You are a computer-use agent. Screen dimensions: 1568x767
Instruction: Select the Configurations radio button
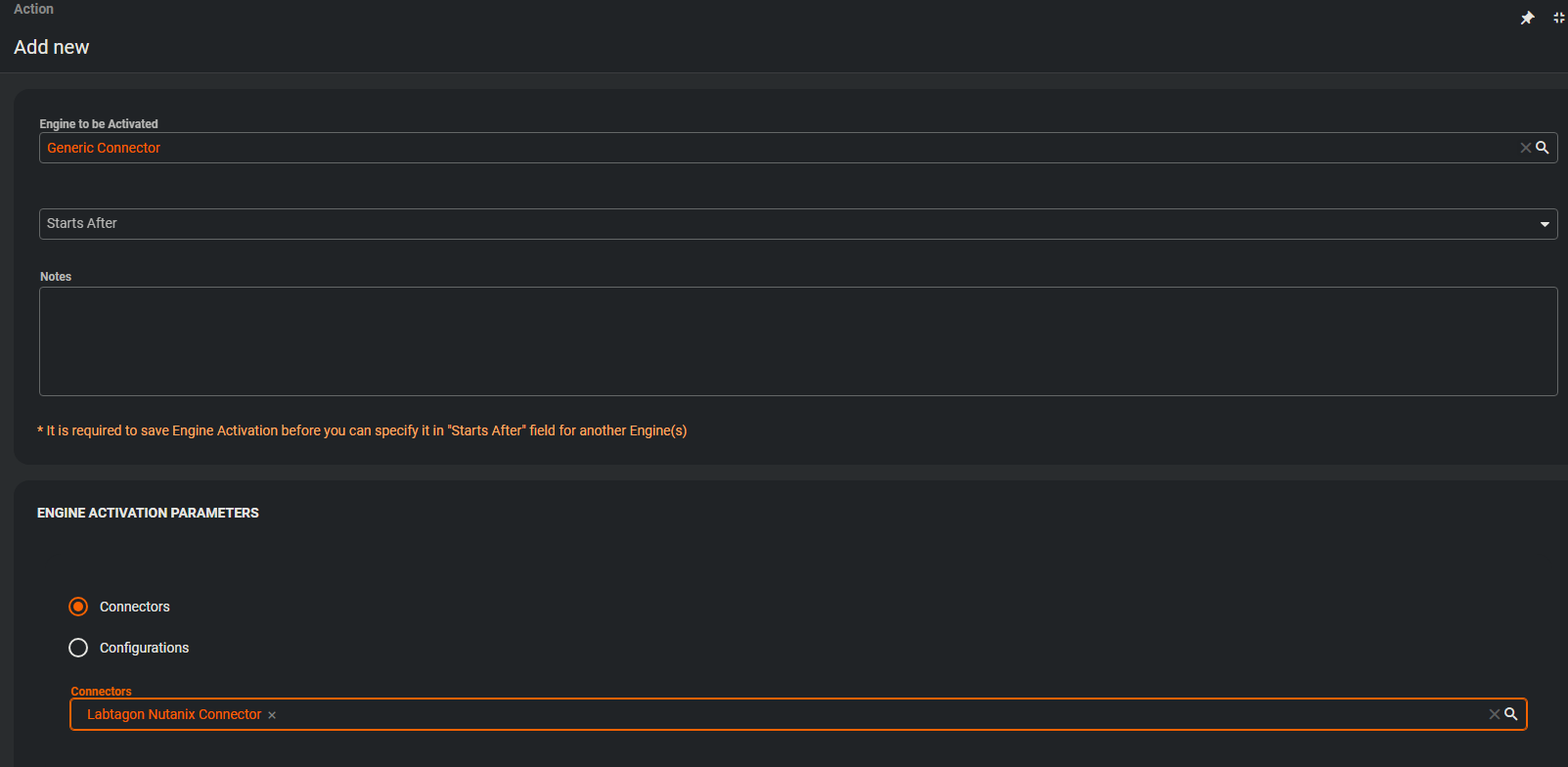point(78,648)
